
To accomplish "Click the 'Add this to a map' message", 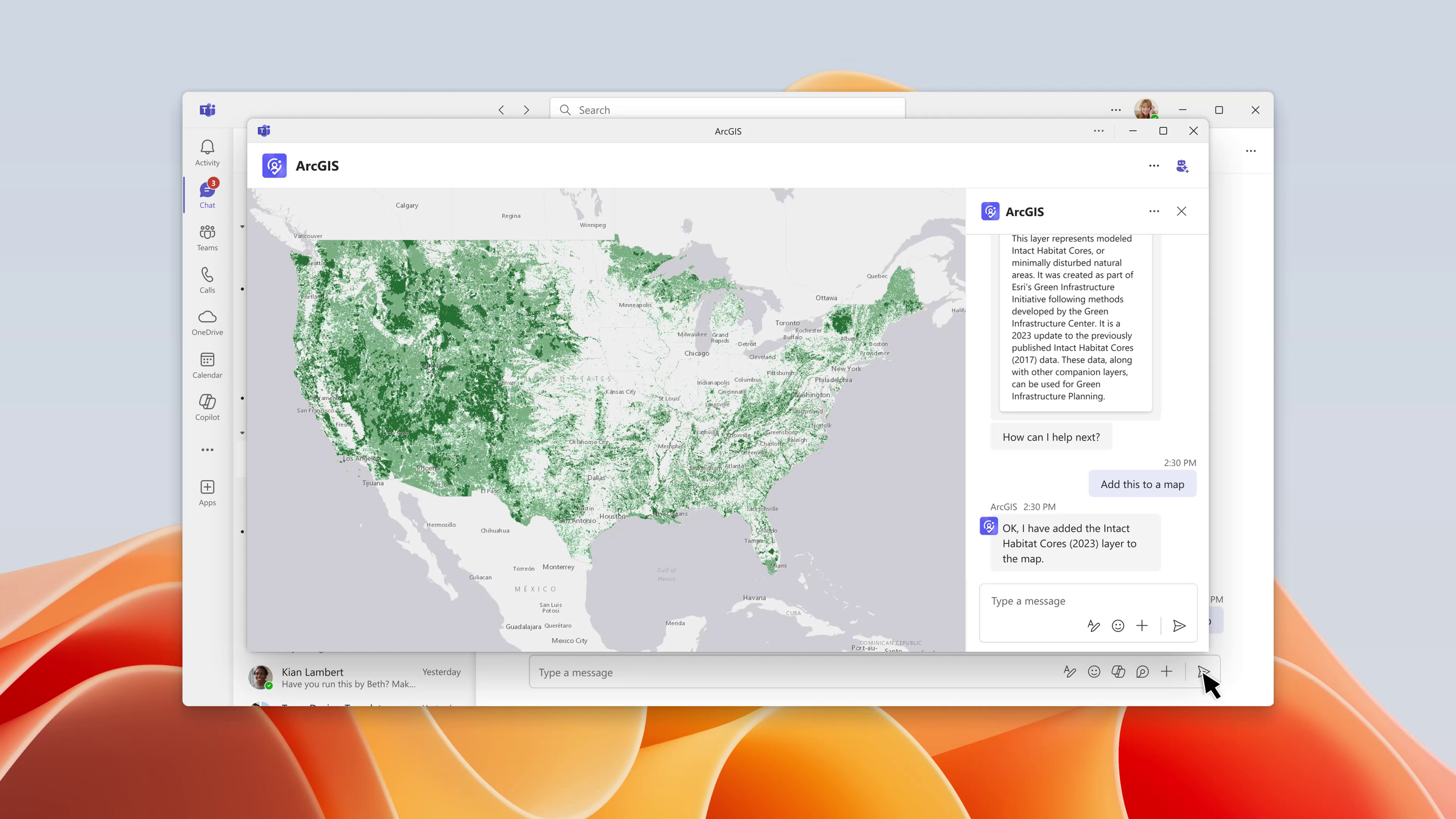I will click(1142, 484).
